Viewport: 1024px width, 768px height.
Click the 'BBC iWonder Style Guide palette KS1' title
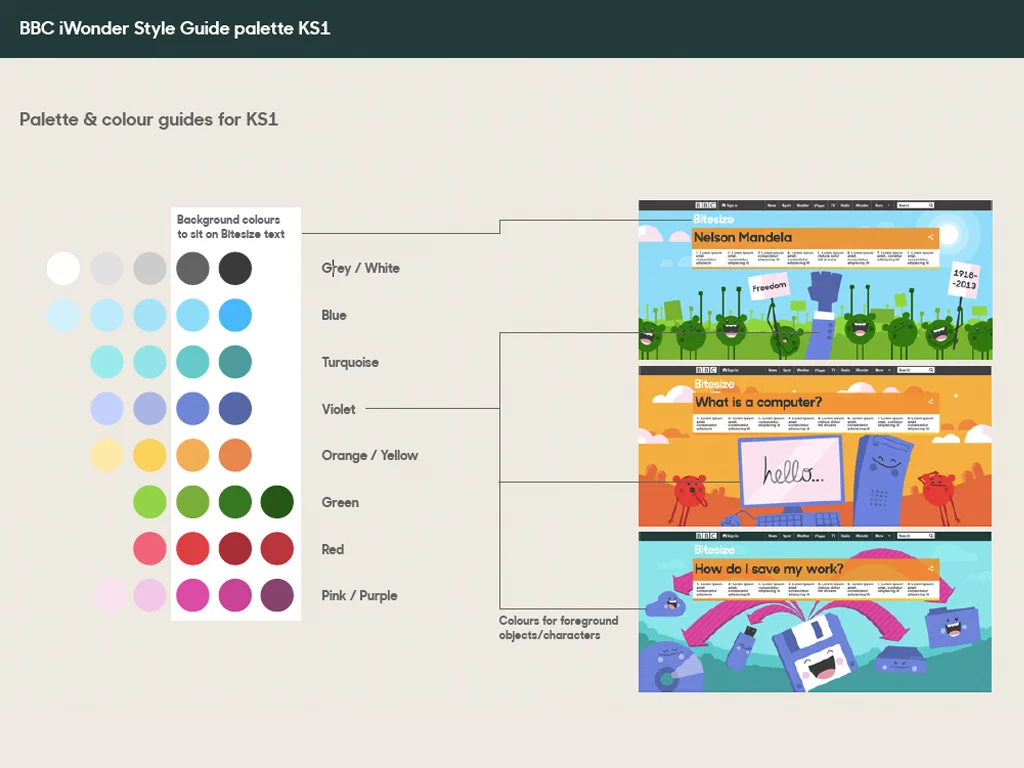175,29
